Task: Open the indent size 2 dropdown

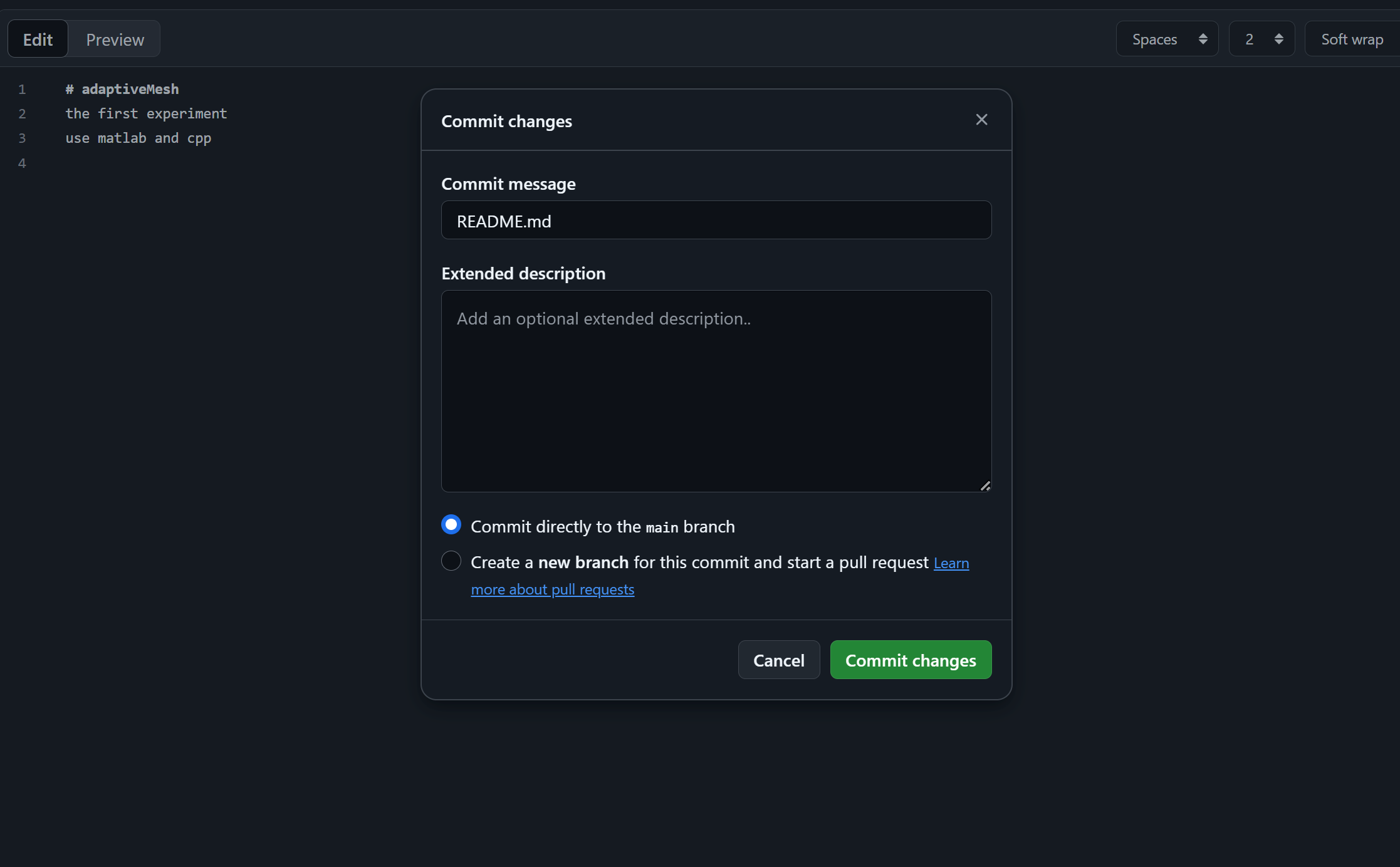Action: coord(1261,39)
